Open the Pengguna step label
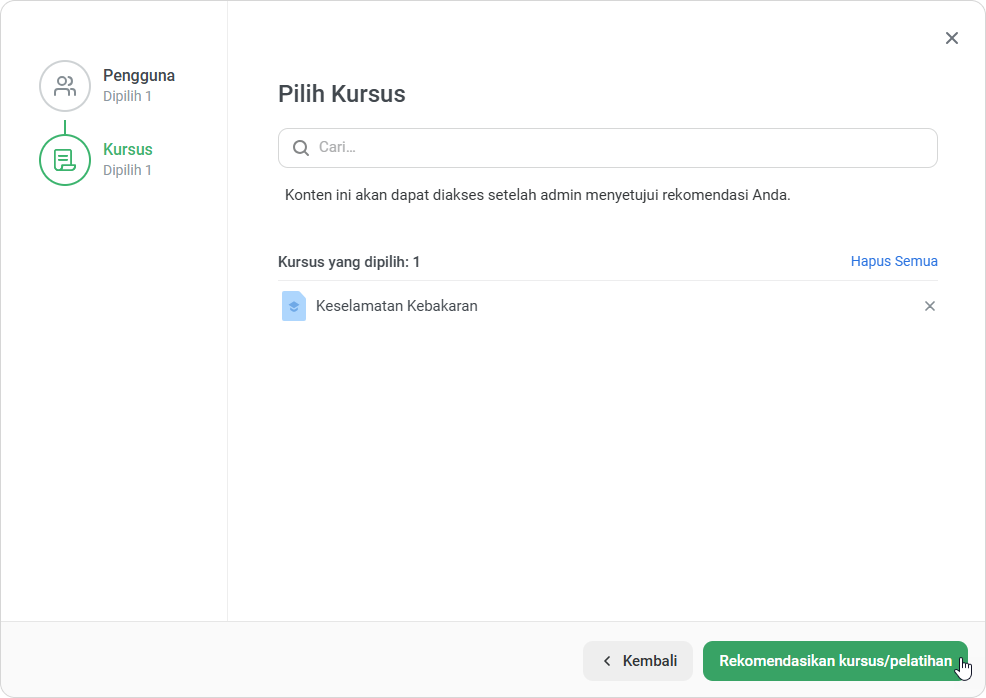This screenshot has height=698, width=986. pyautogui.click(x=139, y=75)
